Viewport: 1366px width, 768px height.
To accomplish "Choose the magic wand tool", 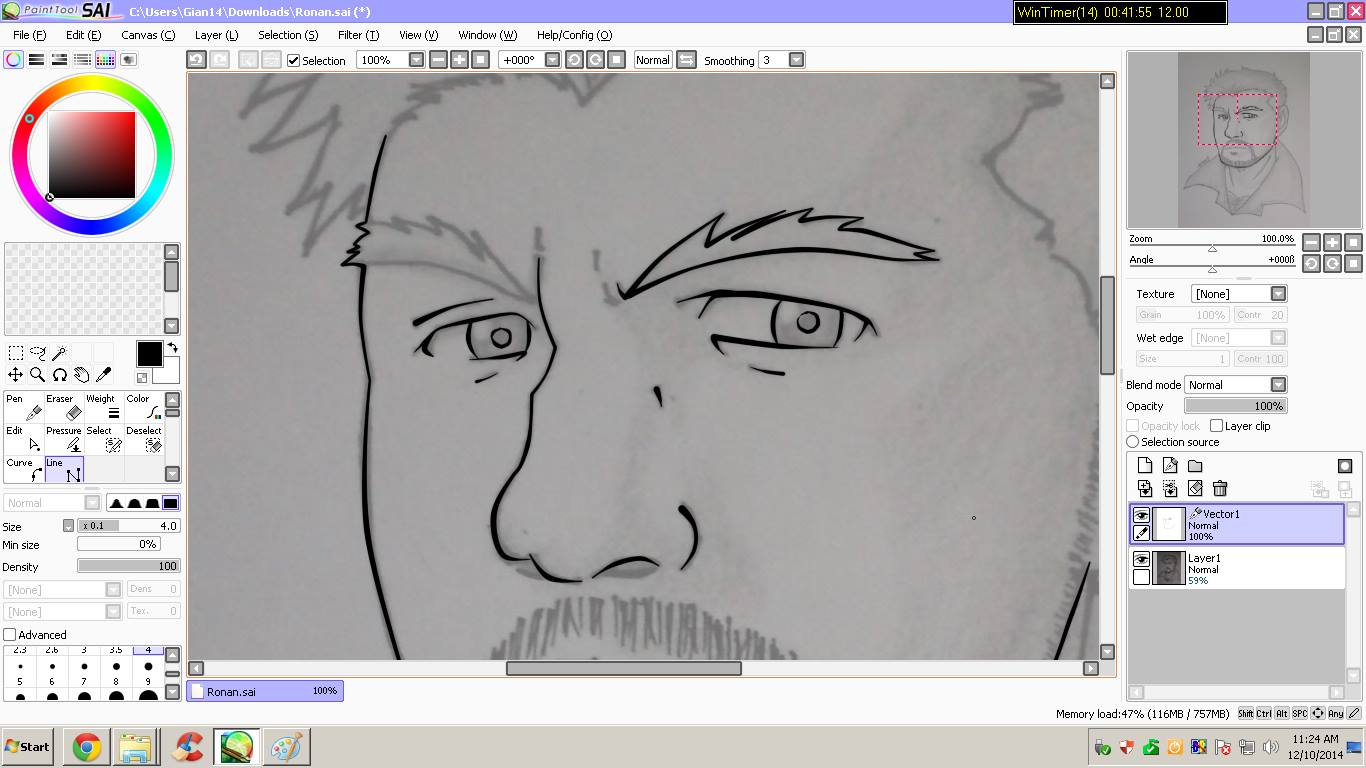I will pos(60,353).
